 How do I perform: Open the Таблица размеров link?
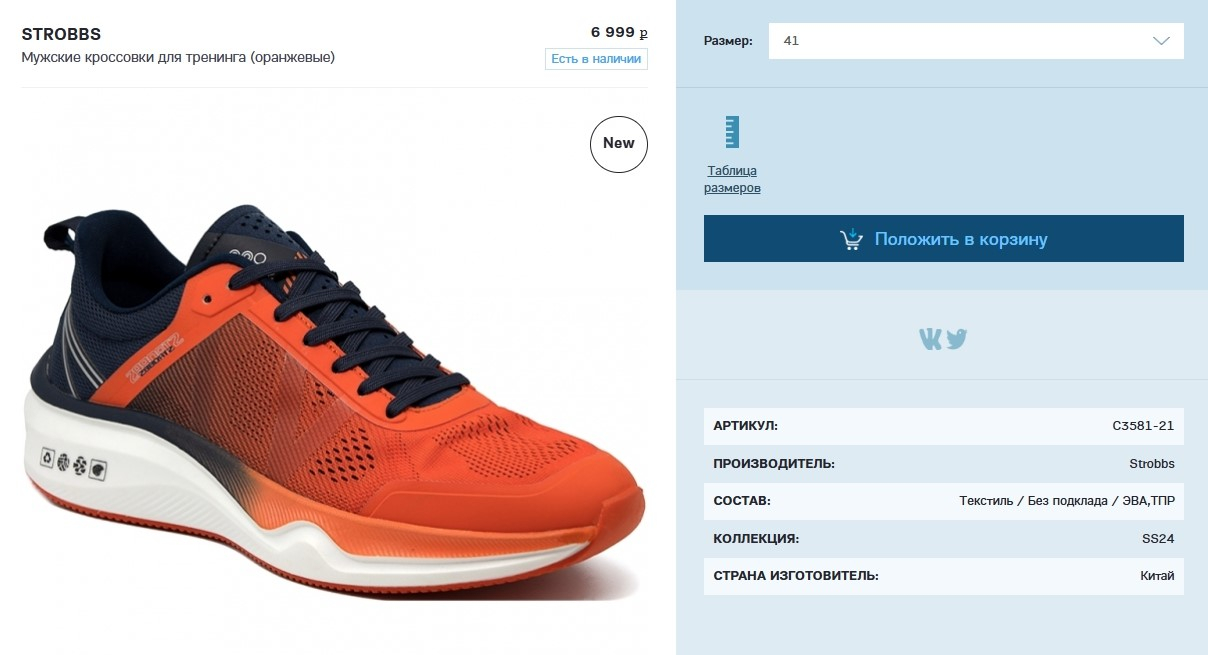732,179
